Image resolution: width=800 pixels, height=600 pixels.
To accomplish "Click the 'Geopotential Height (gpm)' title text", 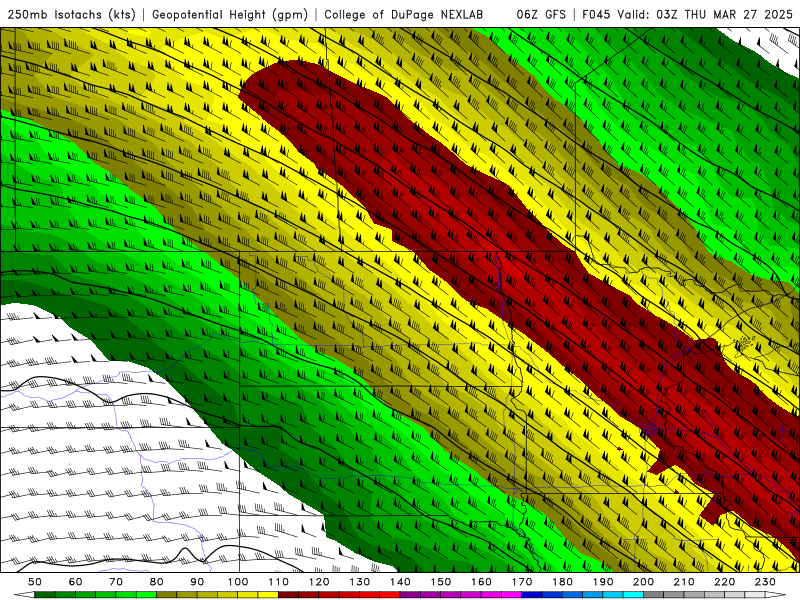I will point(230,15).
